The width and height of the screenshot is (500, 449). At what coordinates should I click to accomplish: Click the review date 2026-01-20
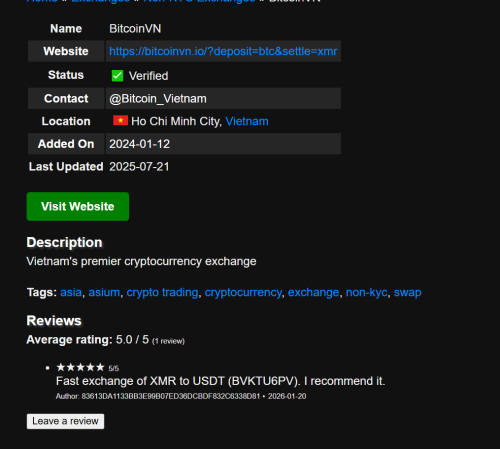tap(287, 396)
